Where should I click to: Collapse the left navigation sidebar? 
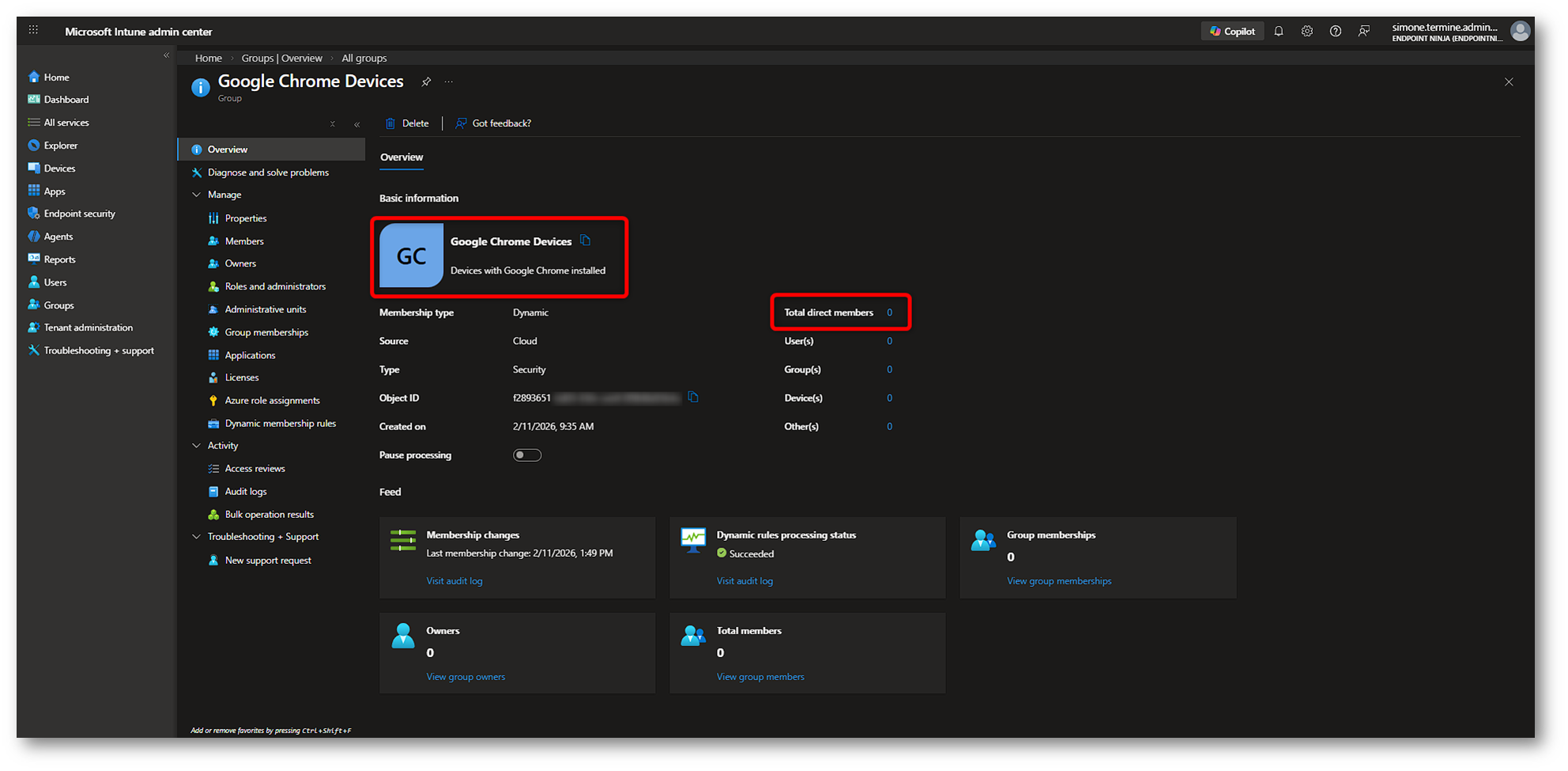pyautogui.click(x=166, y=55)
